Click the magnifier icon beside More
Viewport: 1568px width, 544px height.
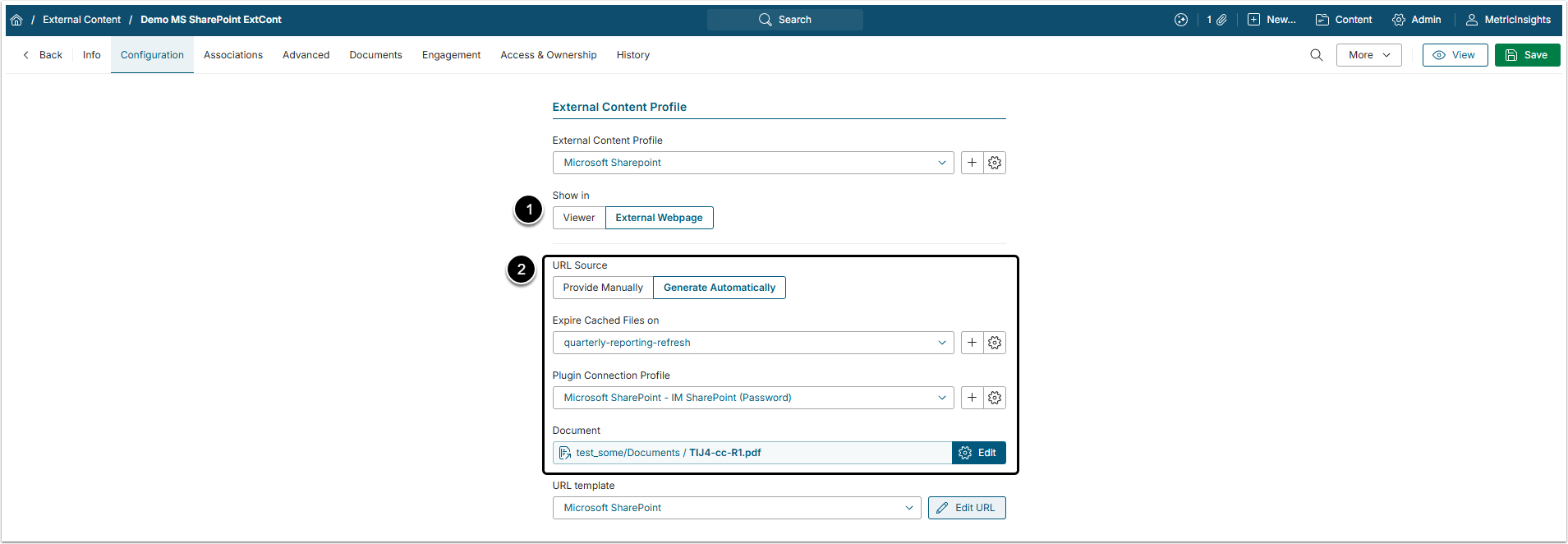1316,55
